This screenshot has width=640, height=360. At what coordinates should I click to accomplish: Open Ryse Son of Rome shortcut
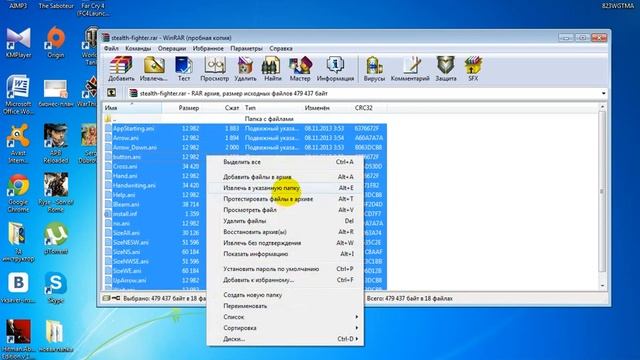(56, 193)
